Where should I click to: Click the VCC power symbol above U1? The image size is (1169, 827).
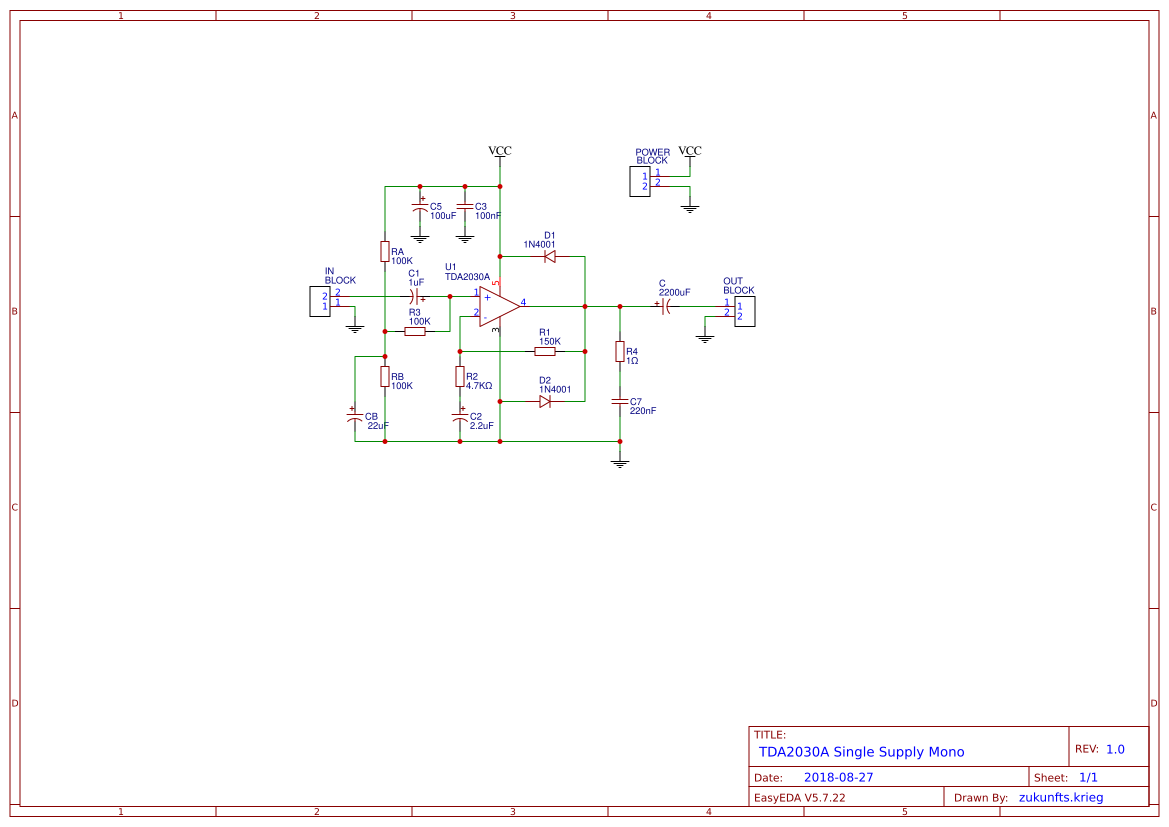click(498, 152)
